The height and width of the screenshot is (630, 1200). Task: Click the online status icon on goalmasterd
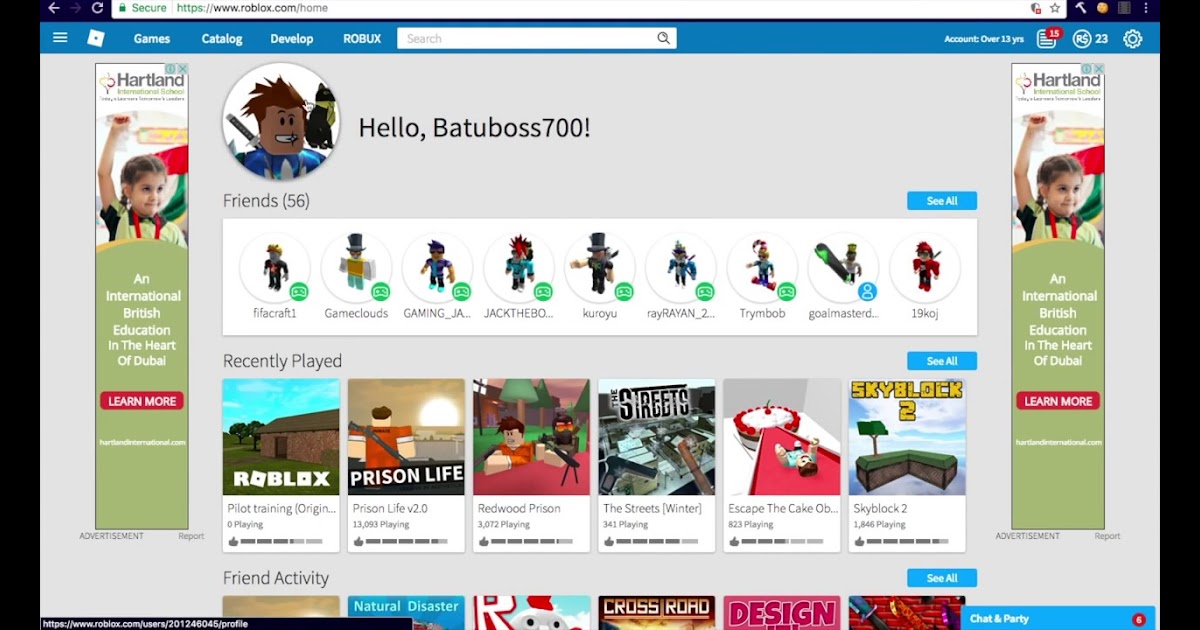pos(867,292)
